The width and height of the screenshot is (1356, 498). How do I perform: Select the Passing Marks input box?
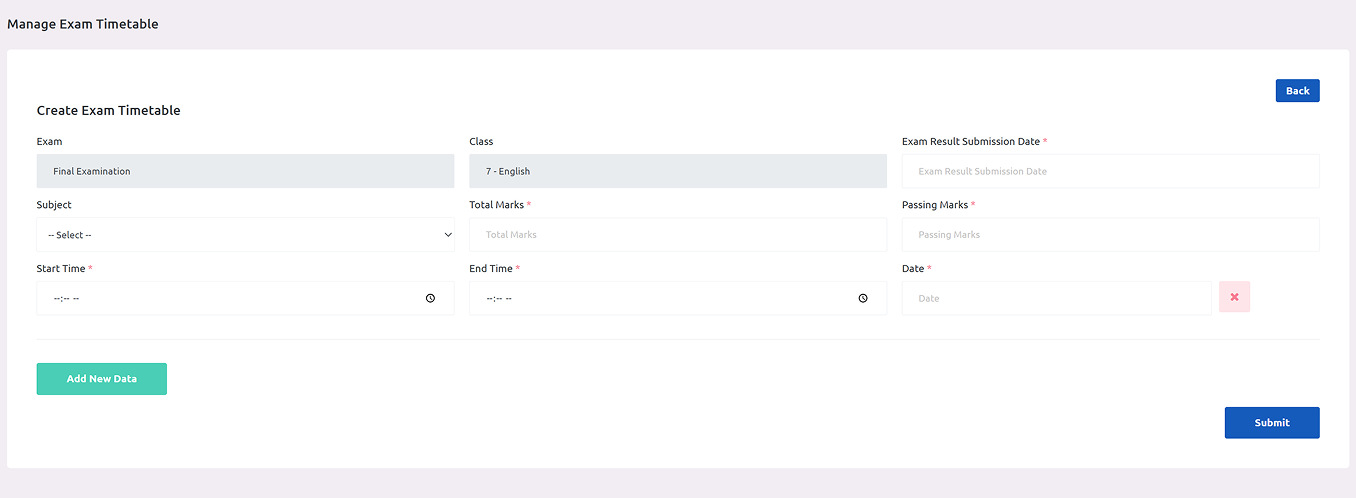[1110, 235]
